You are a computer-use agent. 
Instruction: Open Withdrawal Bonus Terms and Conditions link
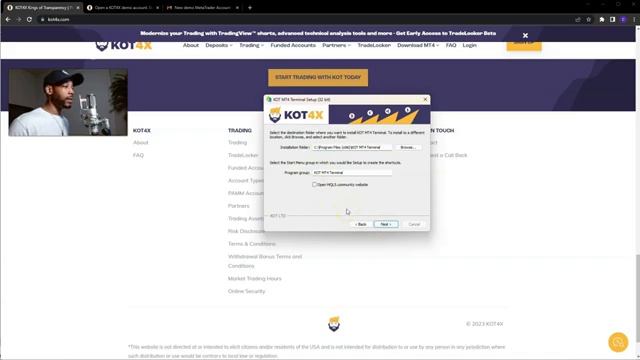click(x=265, y=261)
